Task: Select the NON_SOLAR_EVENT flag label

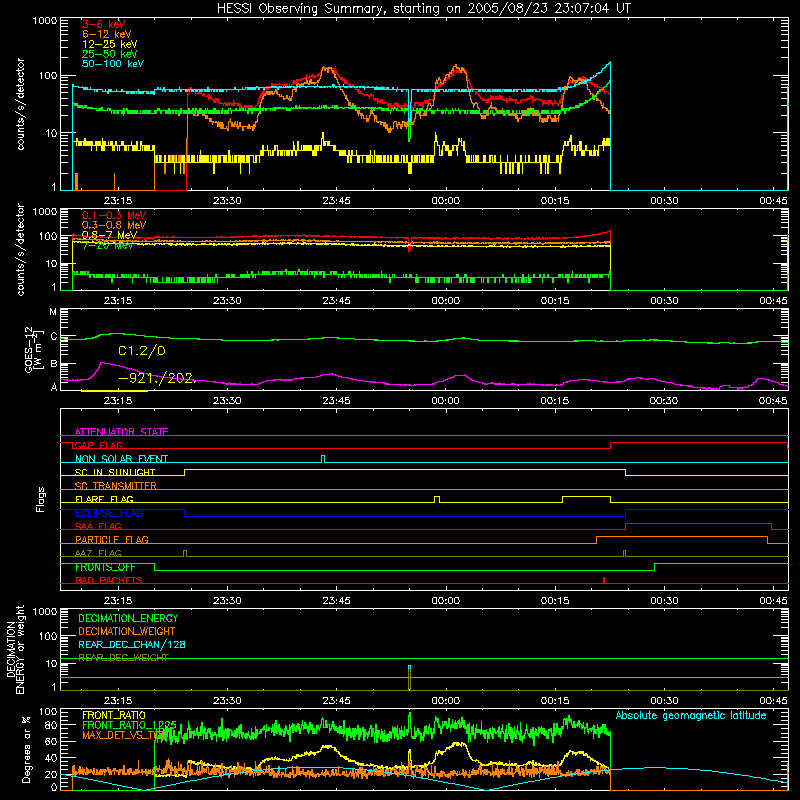Action: point(121,459)
